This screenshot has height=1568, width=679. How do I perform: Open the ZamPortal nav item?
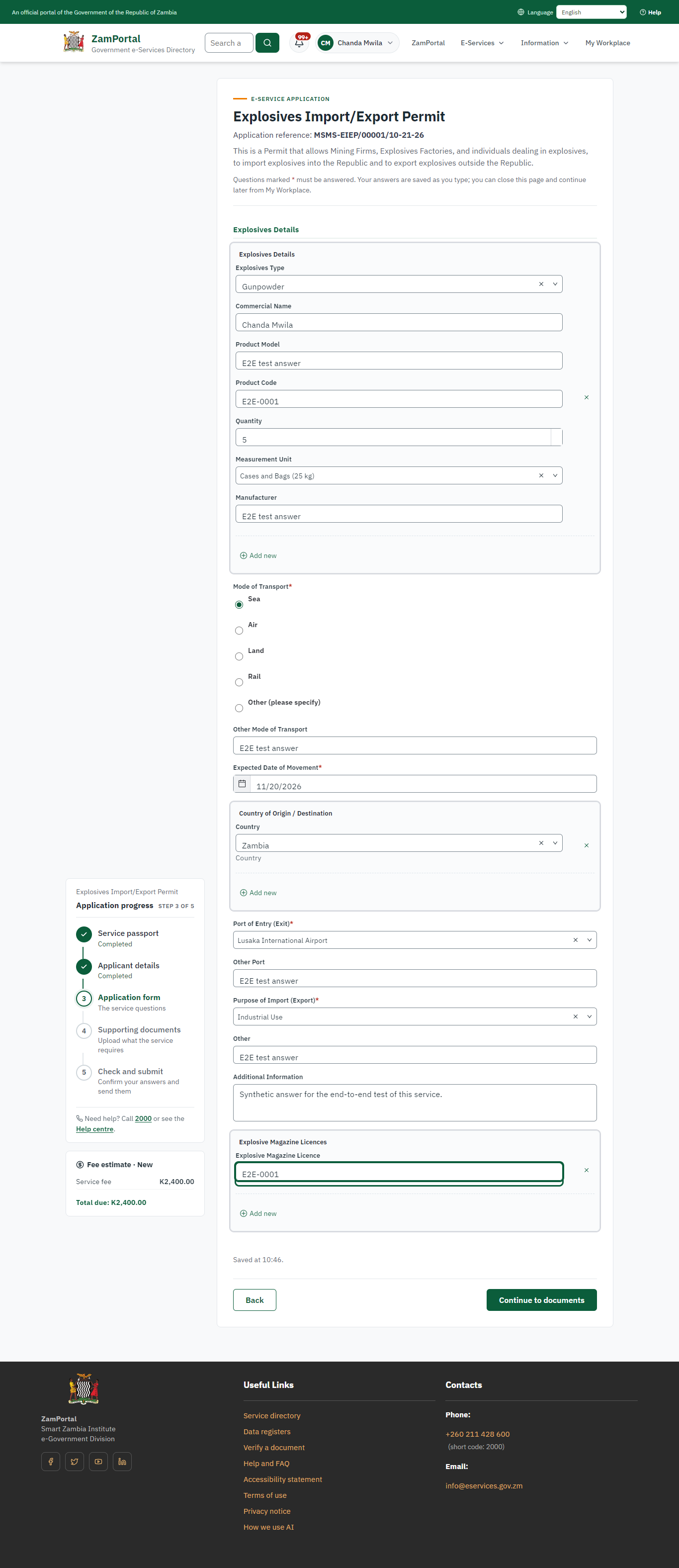(427, 43)
